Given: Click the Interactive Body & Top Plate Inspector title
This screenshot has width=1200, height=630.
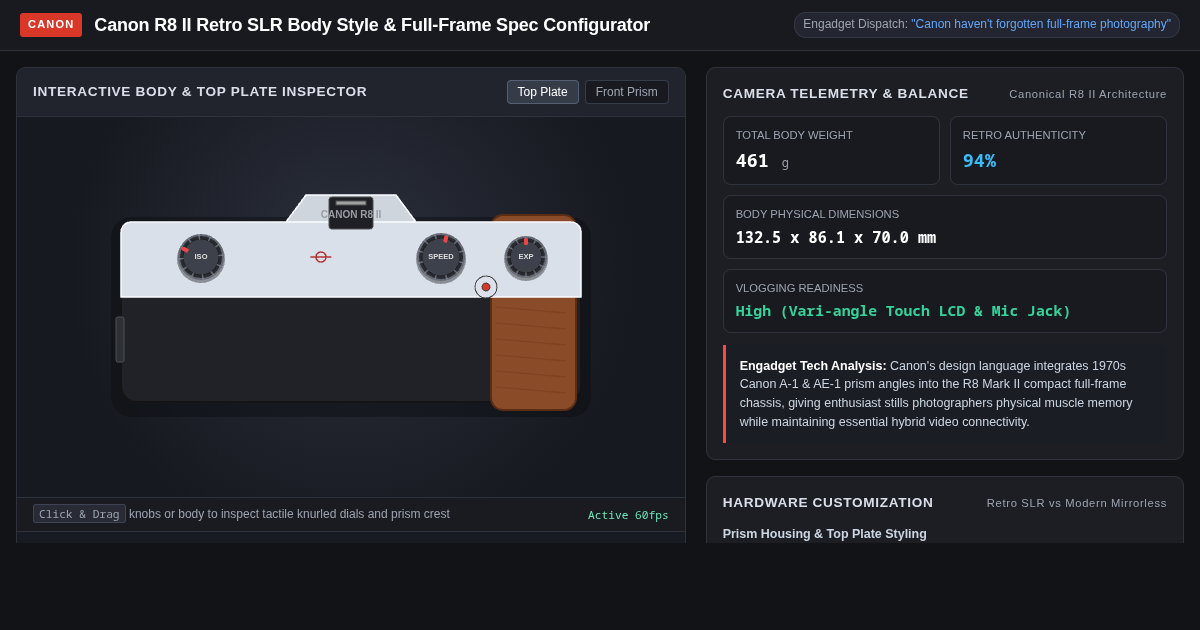Looking at the screenshot, I should pyautogui.click(x=200, y=92).
